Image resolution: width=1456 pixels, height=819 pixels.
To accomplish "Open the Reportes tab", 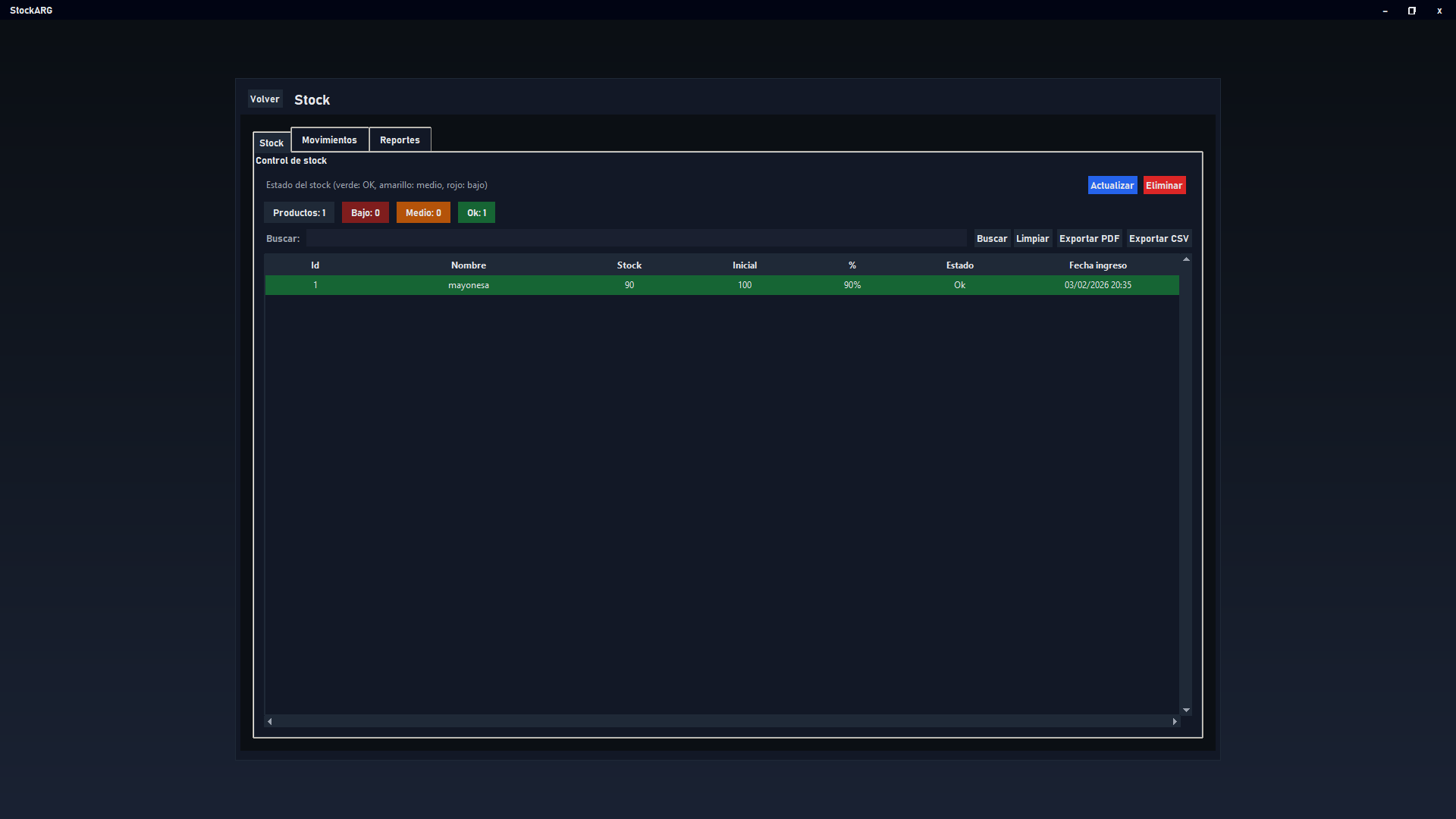I will tap(400, 140).
